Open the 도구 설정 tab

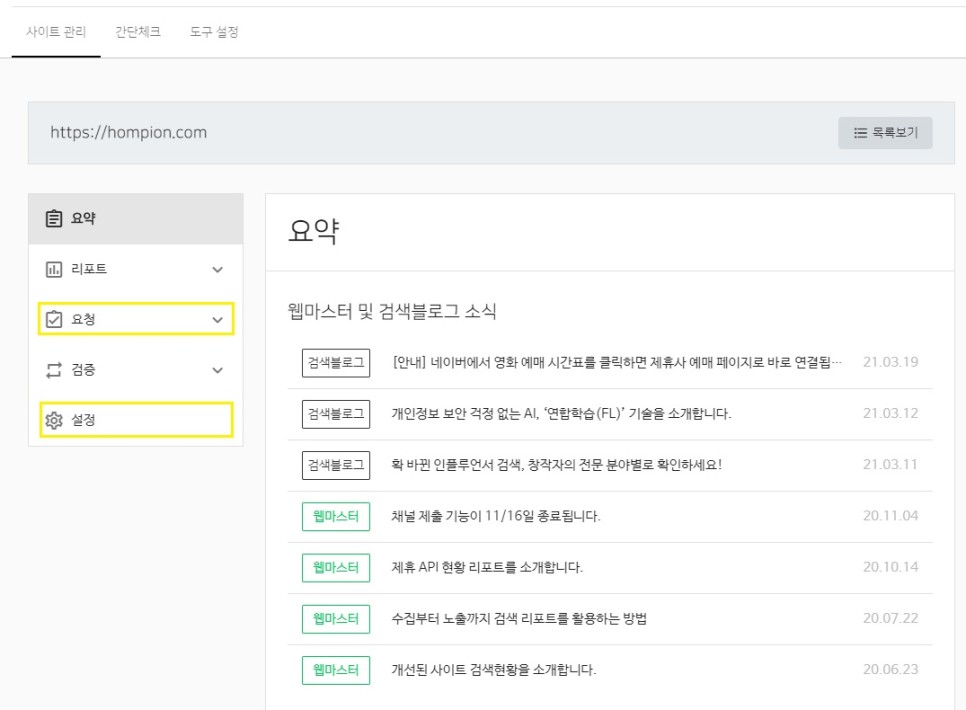point(214,32)
